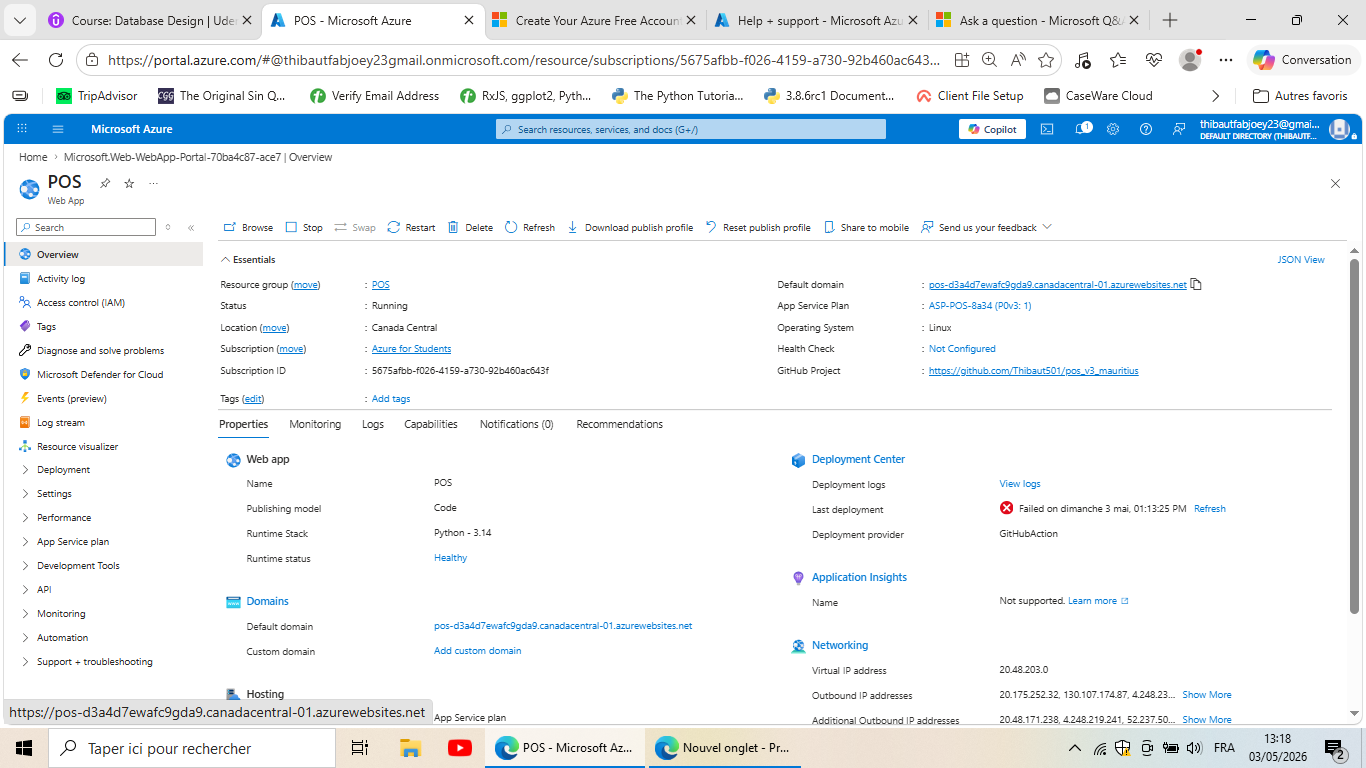This screenshot has height=768, width=1366.
Task: Click Reset publish profile
Action: [x=758, y=227]
